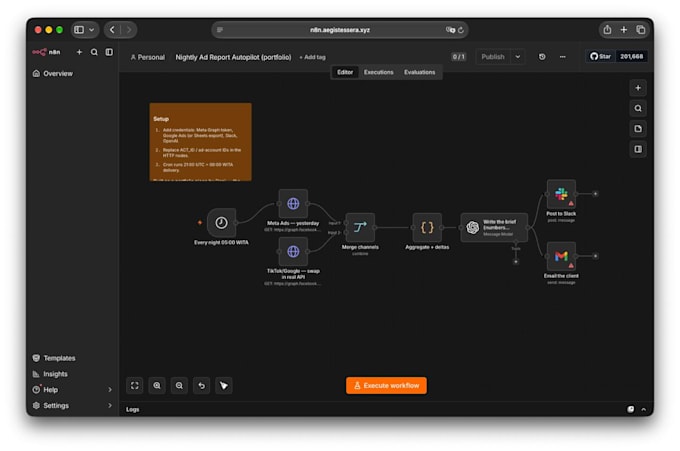This screenshot has width=680, height=451.
Task: Click the add sticky note button
Action: click(x=638, y=129)
